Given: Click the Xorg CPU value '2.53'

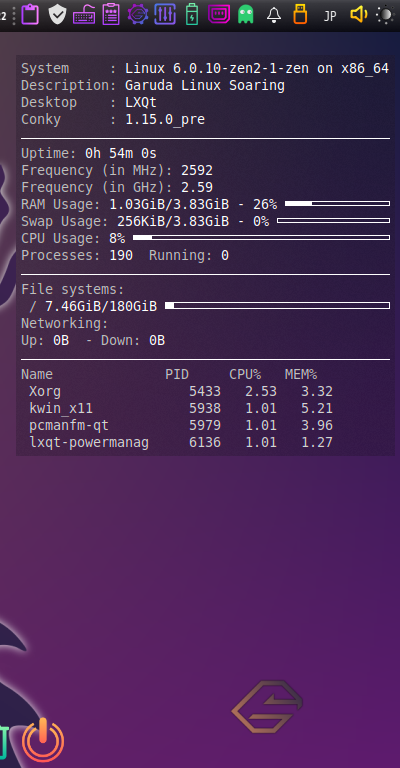Looking at the screenshot, I should pos(261,391).
